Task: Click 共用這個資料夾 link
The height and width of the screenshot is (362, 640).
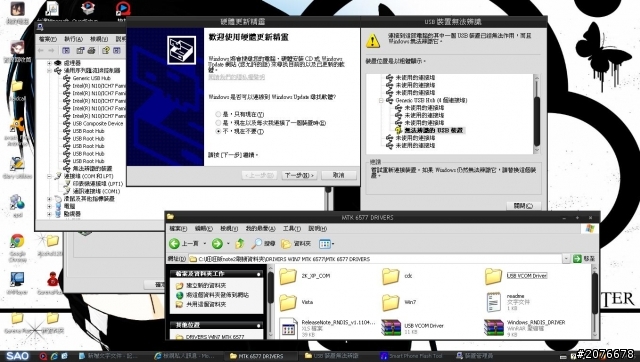Action: pos(206,304)
